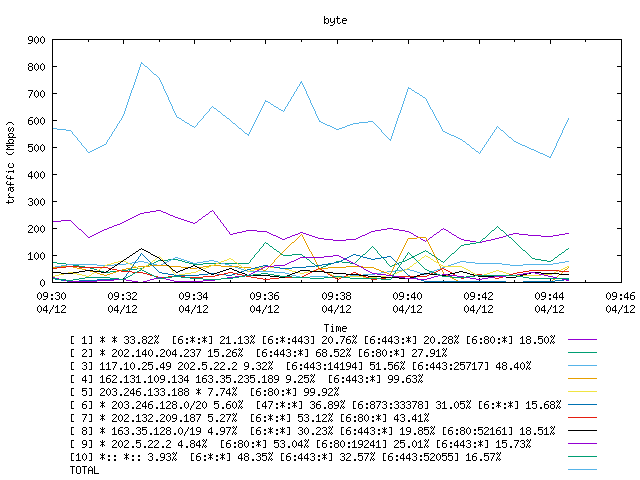Image resolution: width=640 pixels, height=480 pixels.
Task: Click the [6:80:*] 43.41% value in entry 7
Action: [x=384, y=418]
